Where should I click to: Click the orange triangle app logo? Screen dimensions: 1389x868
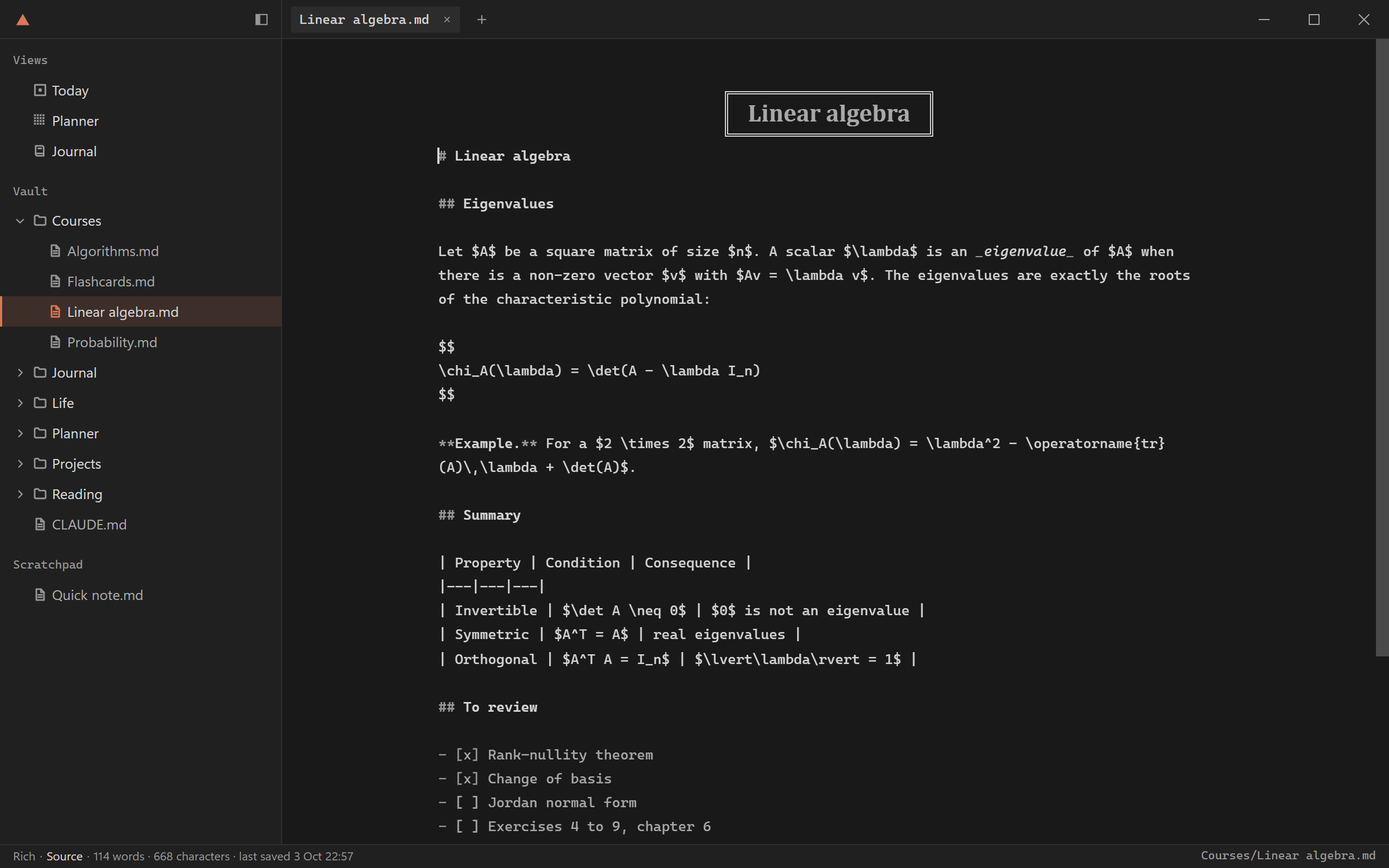click(x=22, y=20)
